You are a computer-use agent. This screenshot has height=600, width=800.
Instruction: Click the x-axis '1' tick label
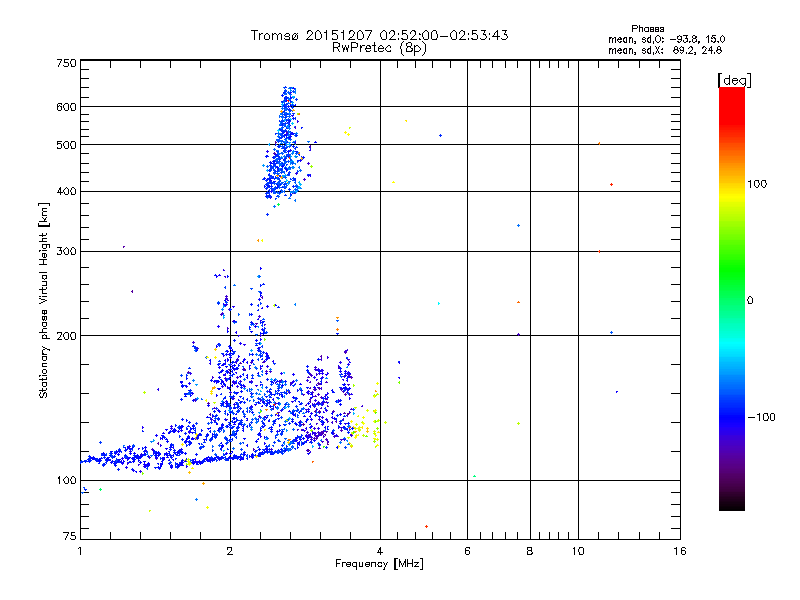coord(80,551)
